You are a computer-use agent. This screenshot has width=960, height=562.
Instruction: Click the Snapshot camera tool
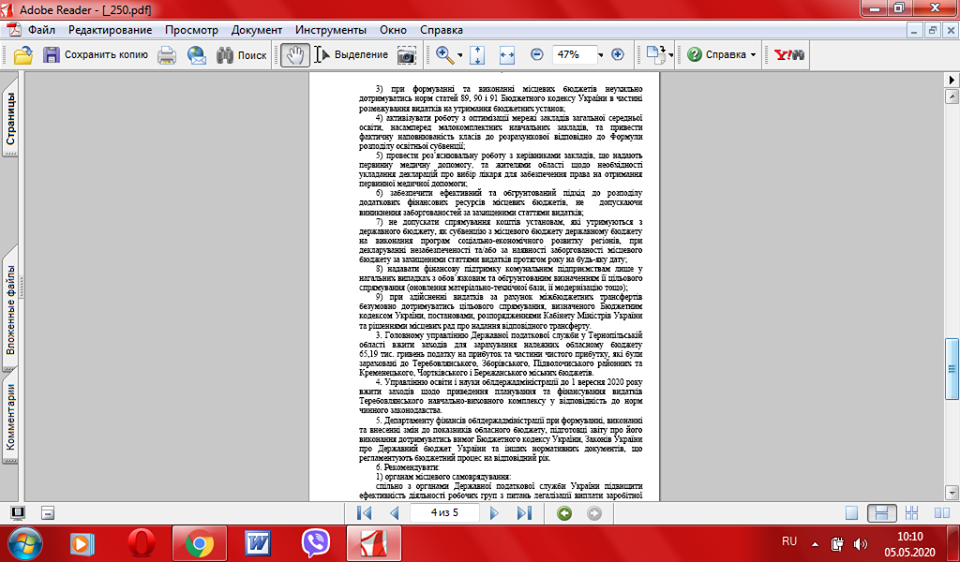click(406, 55)
